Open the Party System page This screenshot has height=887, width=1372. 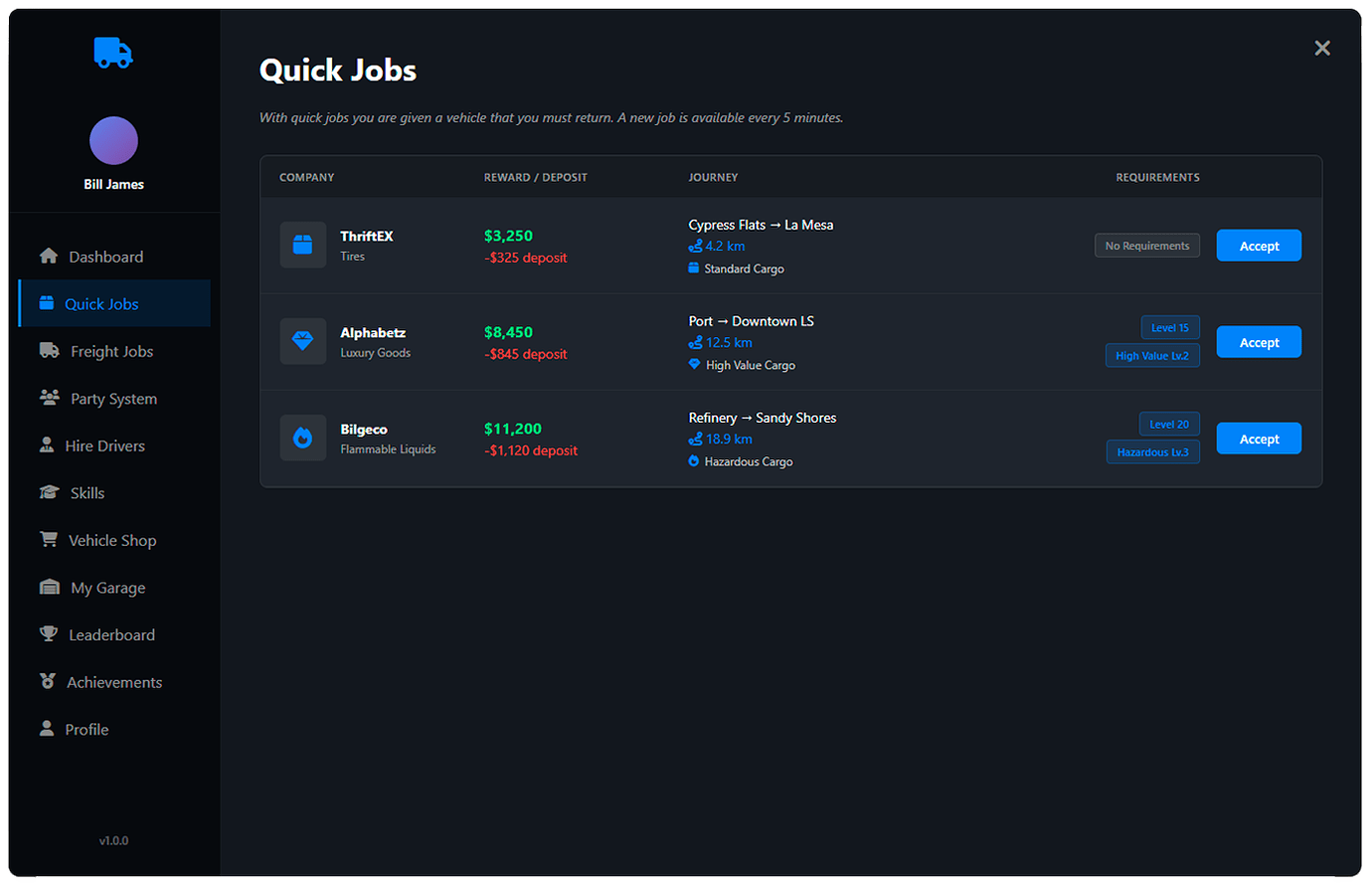pos(114,398)
